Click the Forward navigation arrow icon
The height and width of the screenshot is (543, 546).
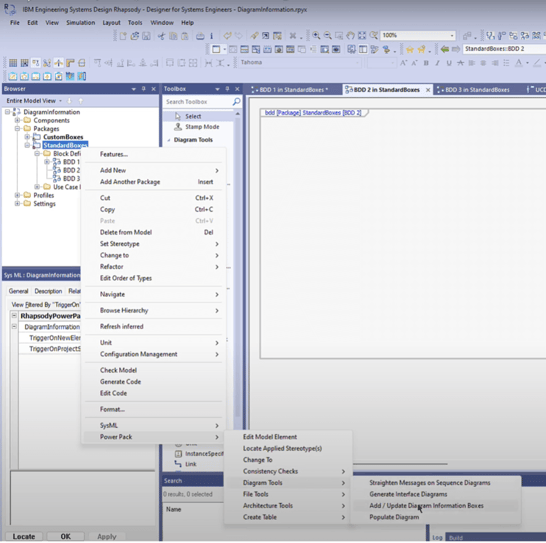[456, 49]
